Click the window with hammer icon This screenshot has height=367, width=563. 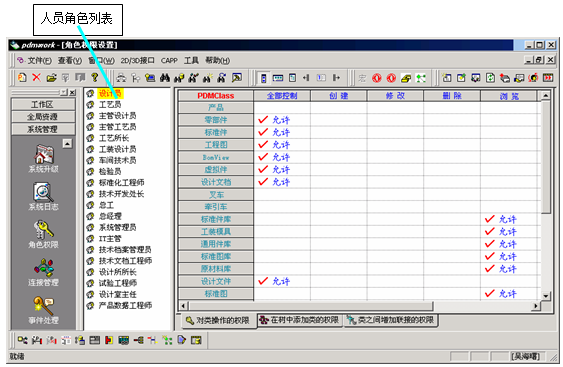pyautogui.click(x=237, y=78)
